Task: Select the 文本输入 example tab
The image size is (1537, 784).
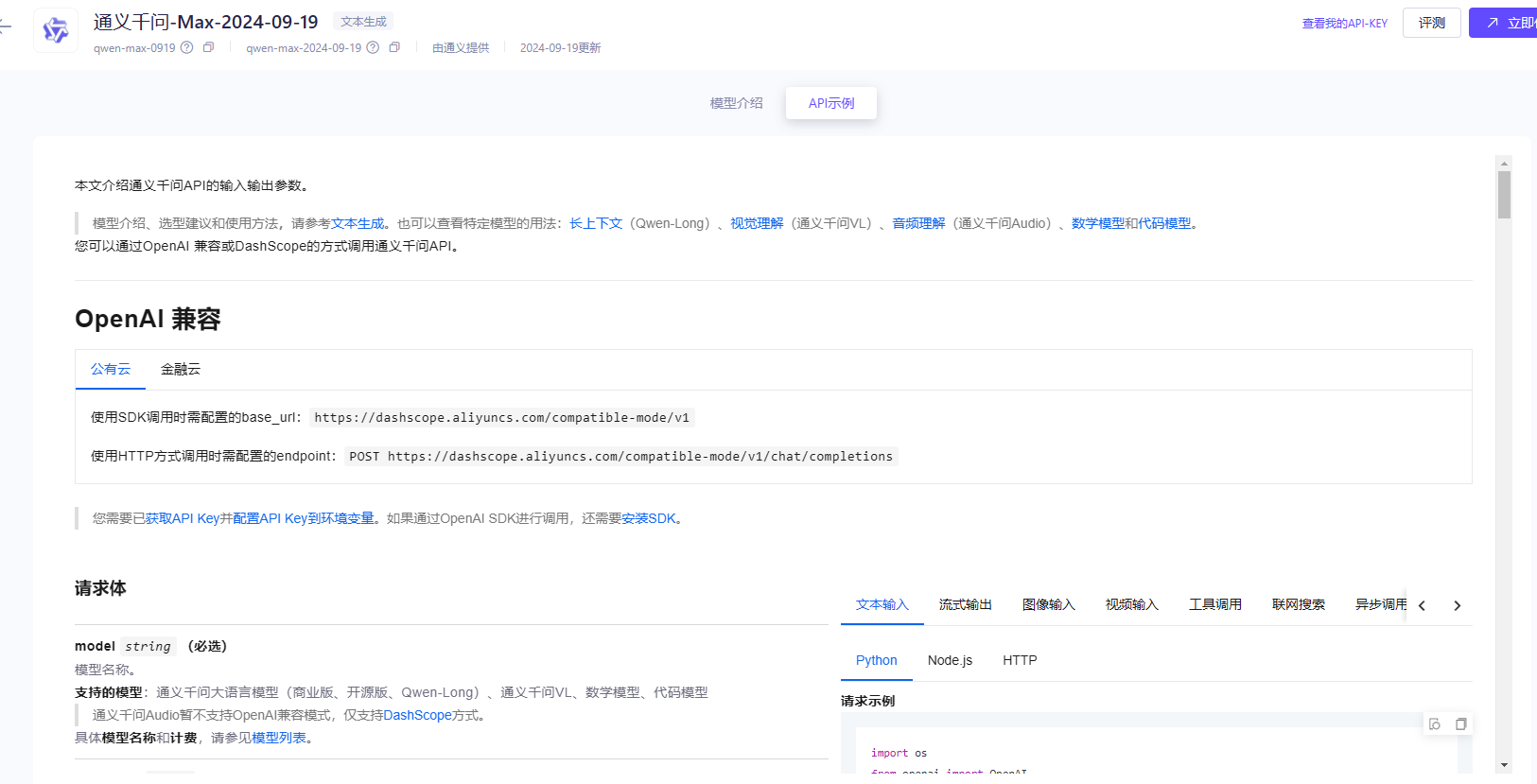Action: (882, 605)
